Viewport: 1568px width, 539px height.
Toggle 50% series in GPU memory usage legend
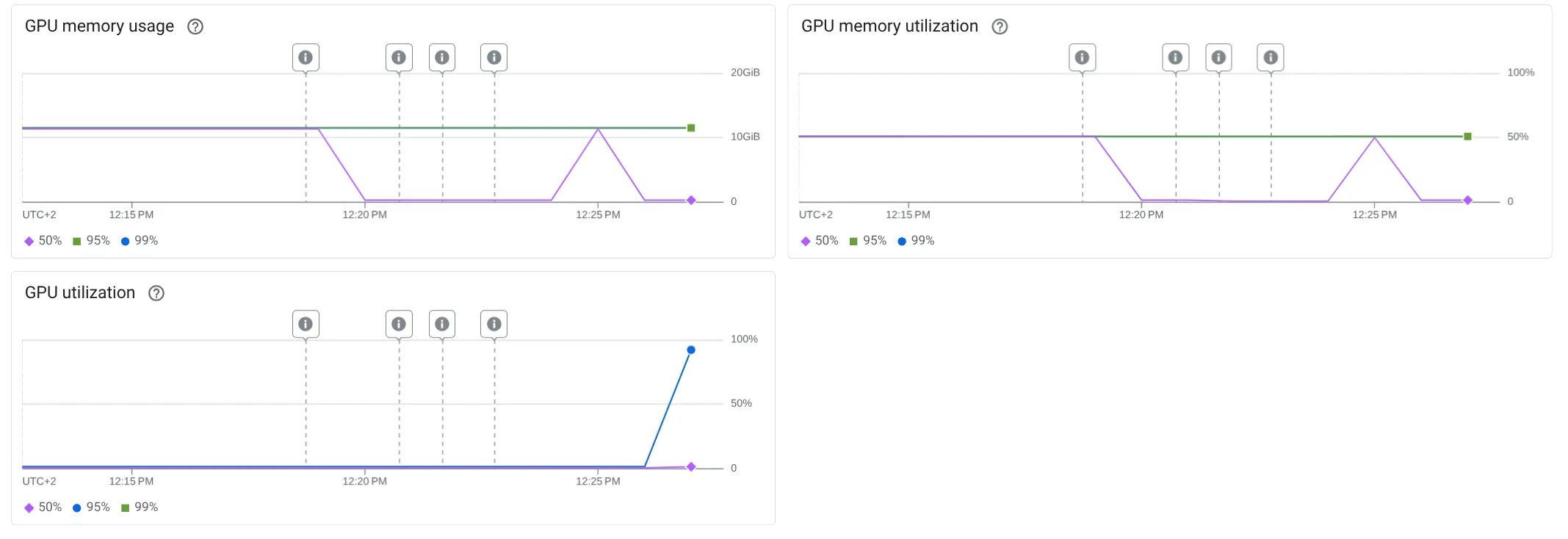click(43, 241)
